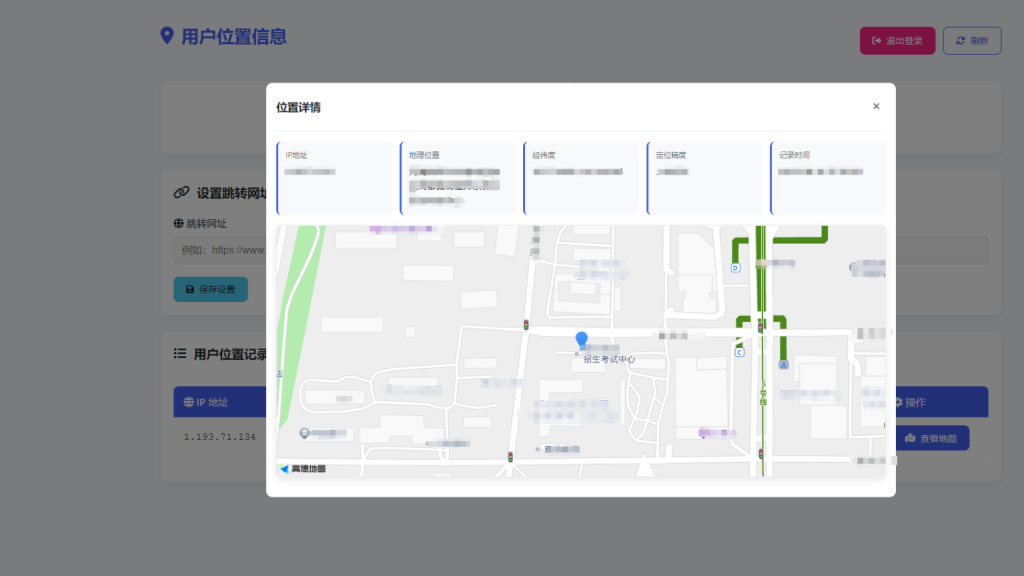Click the 经纬度 info card in the dialog
The width and height of the screenshot is (1024, 576).
click(x=581, y=177)
